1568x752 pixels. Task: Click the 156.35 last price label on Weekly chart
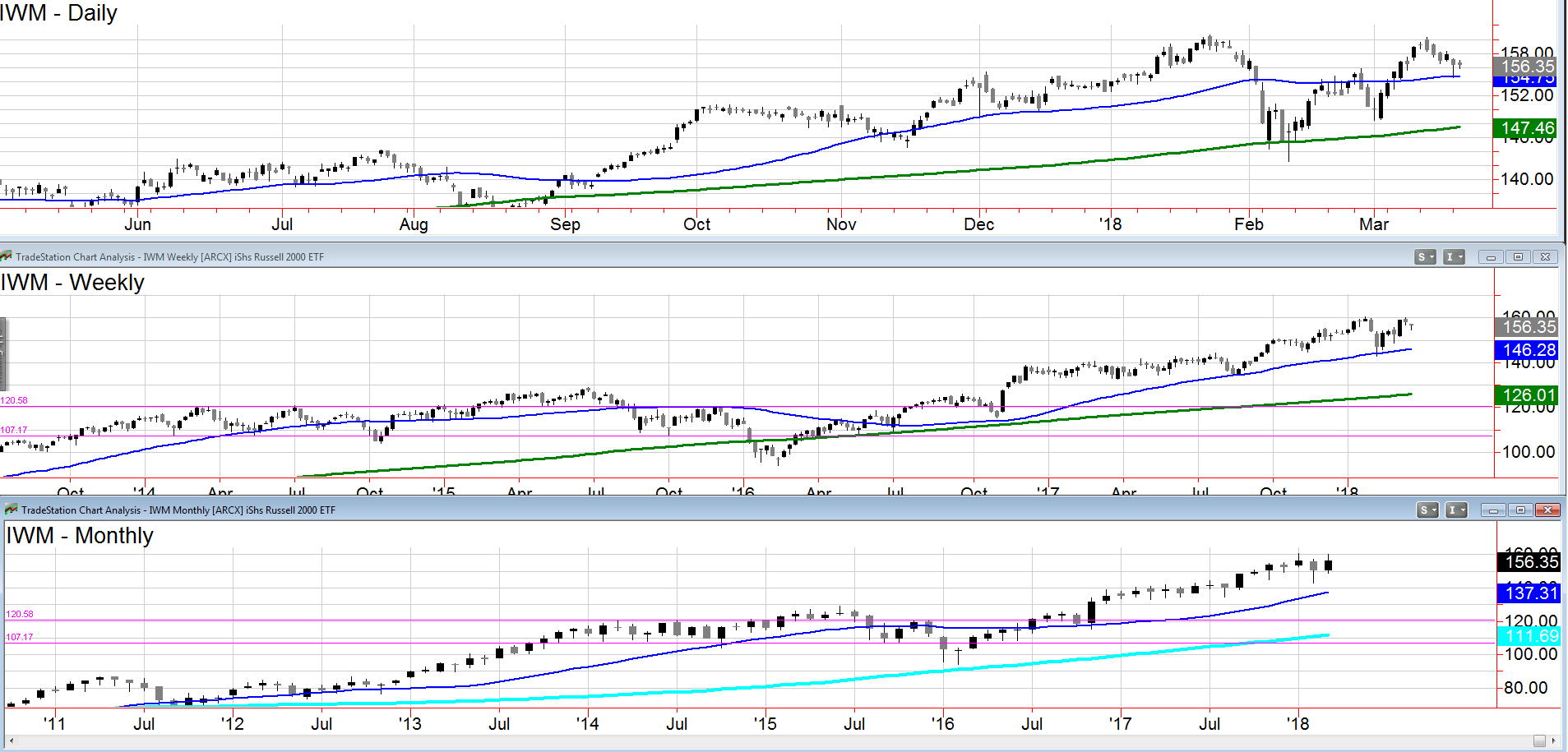pos(1526,326)
